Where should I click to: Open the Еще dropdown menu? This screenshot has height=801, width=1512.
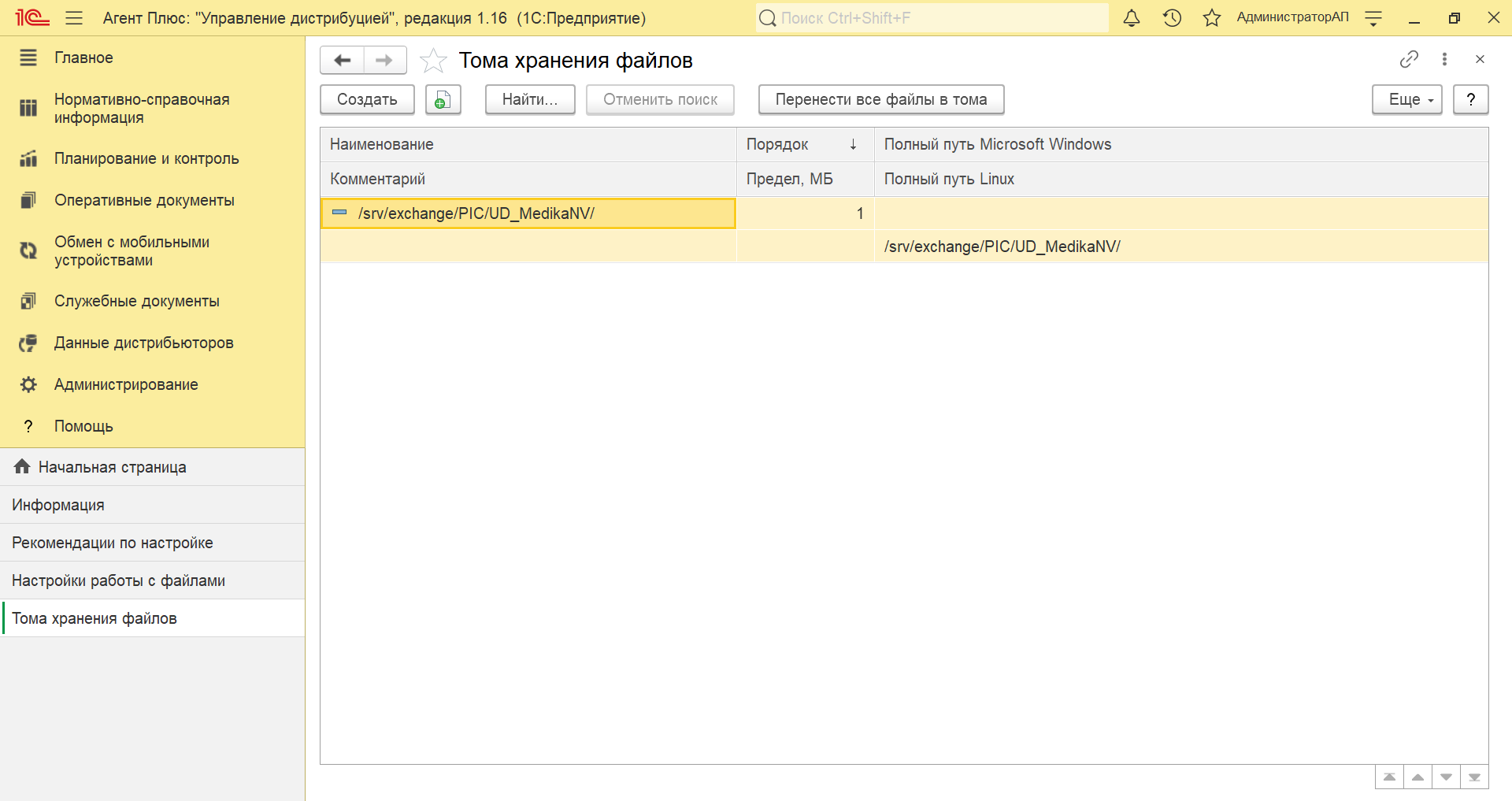pyautogui.click(x=1406, y=99)
